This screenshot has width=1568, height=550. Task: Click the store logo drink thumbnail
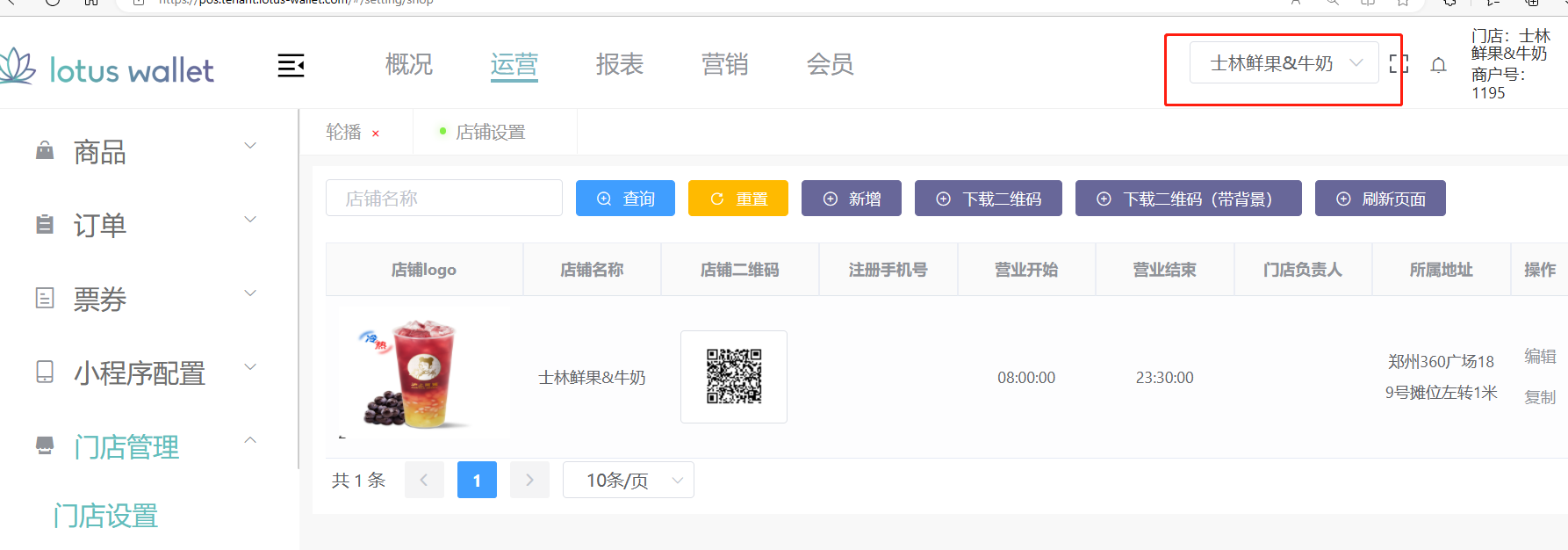(423, 375)
